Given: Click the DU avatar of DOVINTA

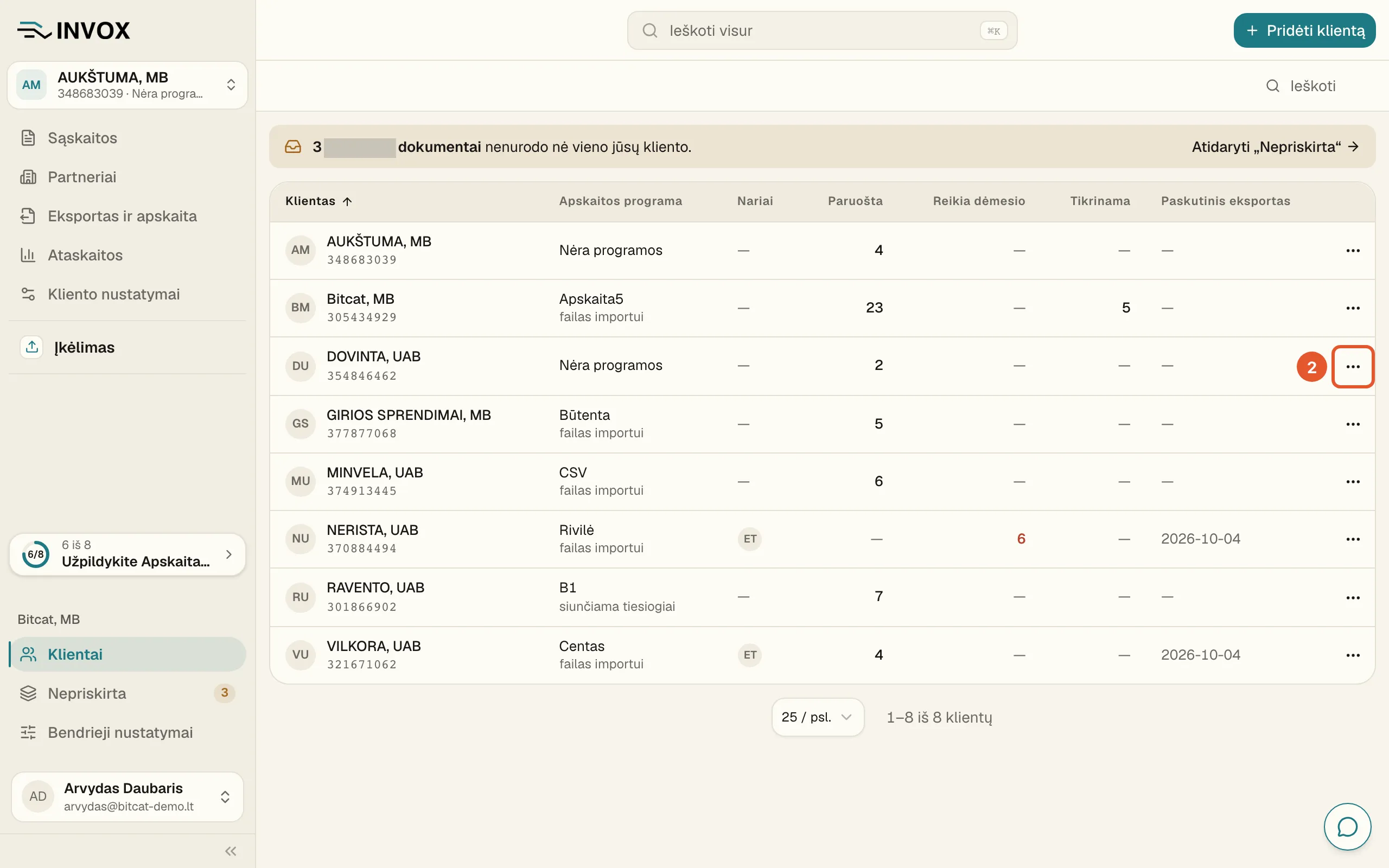Looking at the screenshot, I should point(300,366).
